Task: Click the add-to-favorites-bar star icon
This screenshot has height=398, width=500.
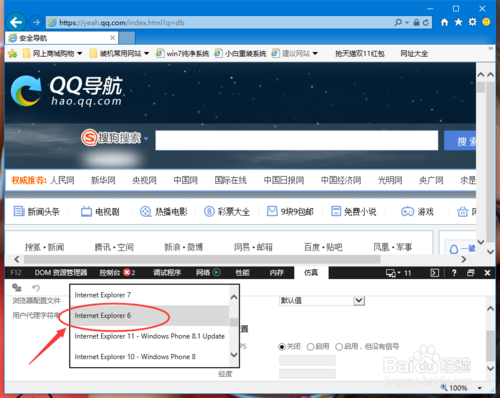Action: tap(13, 53)
